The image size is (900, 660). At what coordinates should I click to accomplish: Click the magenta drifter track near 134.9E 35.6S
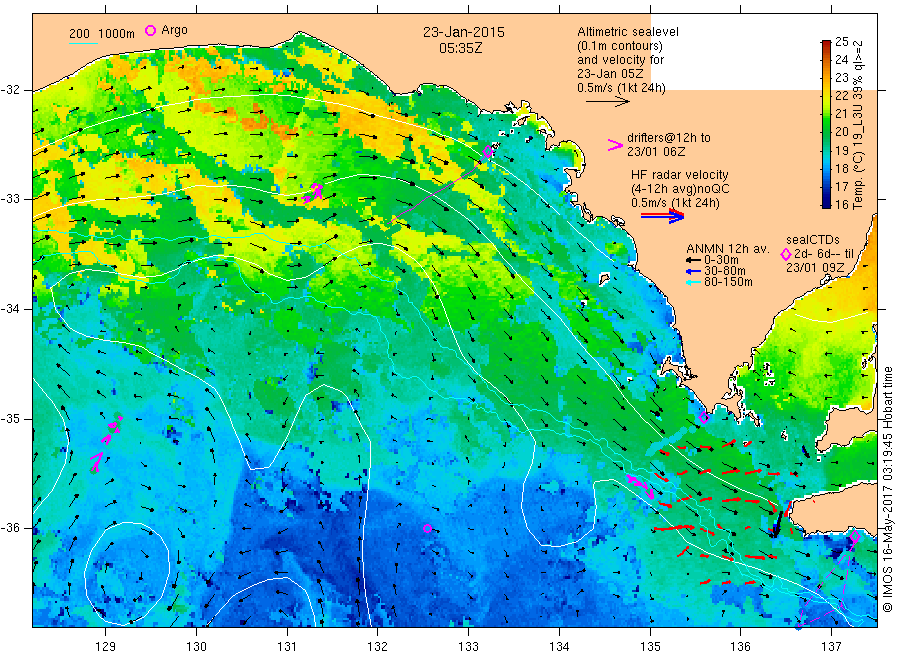[x=642, y=486]
